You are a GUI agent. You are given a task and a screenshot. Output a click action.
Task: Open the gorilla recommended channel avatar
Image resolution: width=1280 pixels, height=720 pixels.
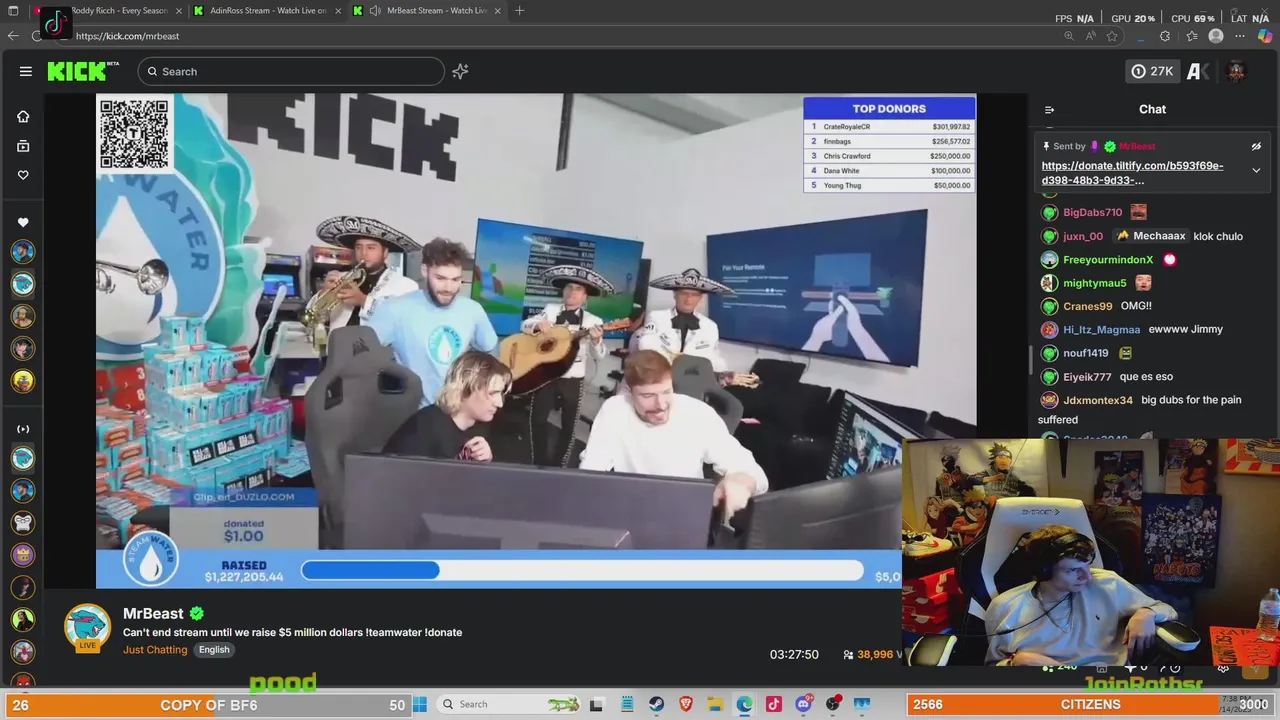tap(23, 523)
